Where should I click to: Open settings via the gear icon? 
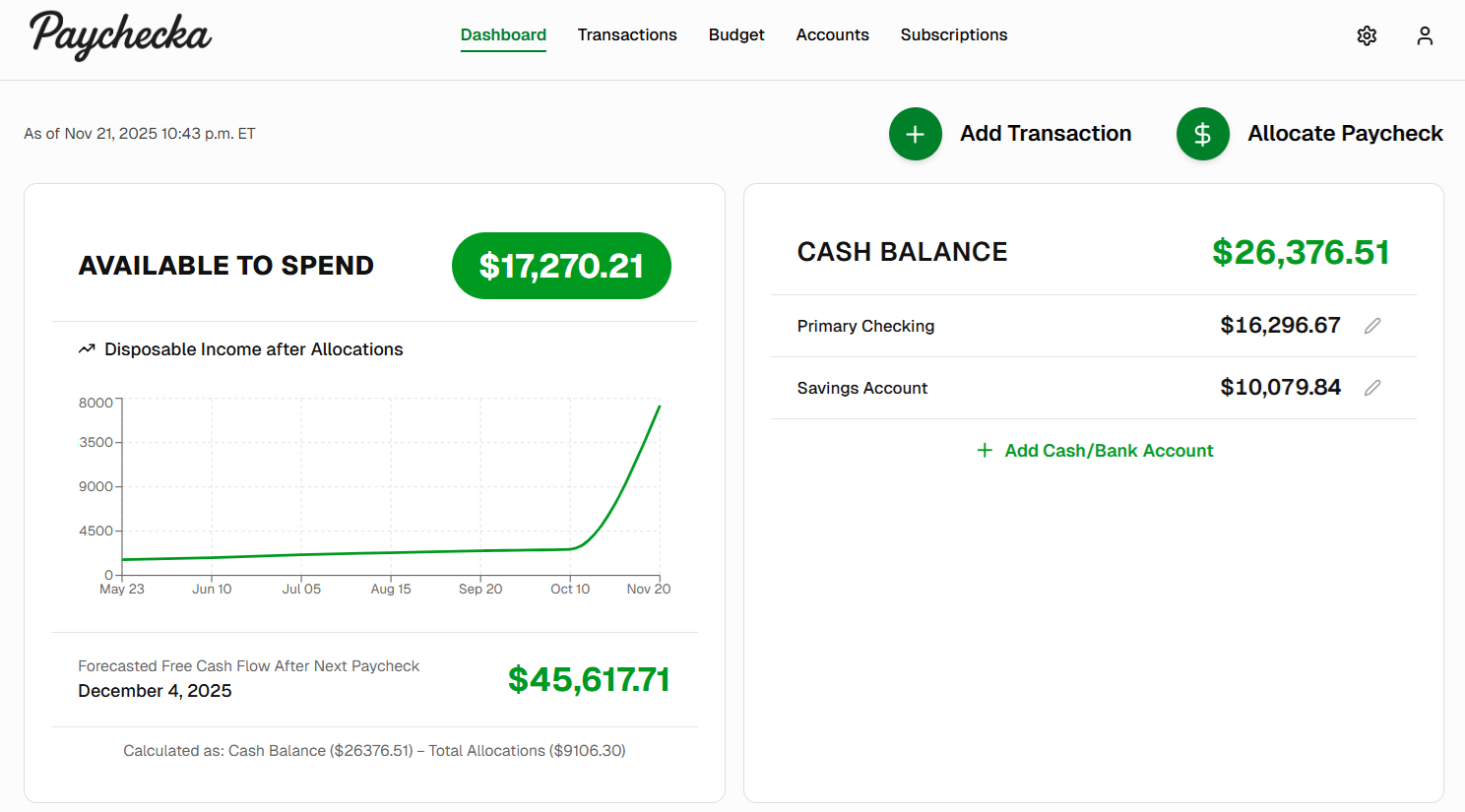point(1367,34)
